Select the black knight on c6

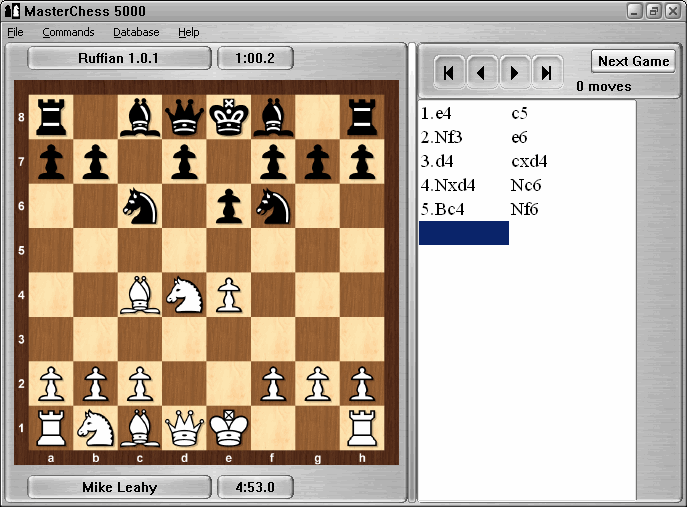(x=140, y=206)
